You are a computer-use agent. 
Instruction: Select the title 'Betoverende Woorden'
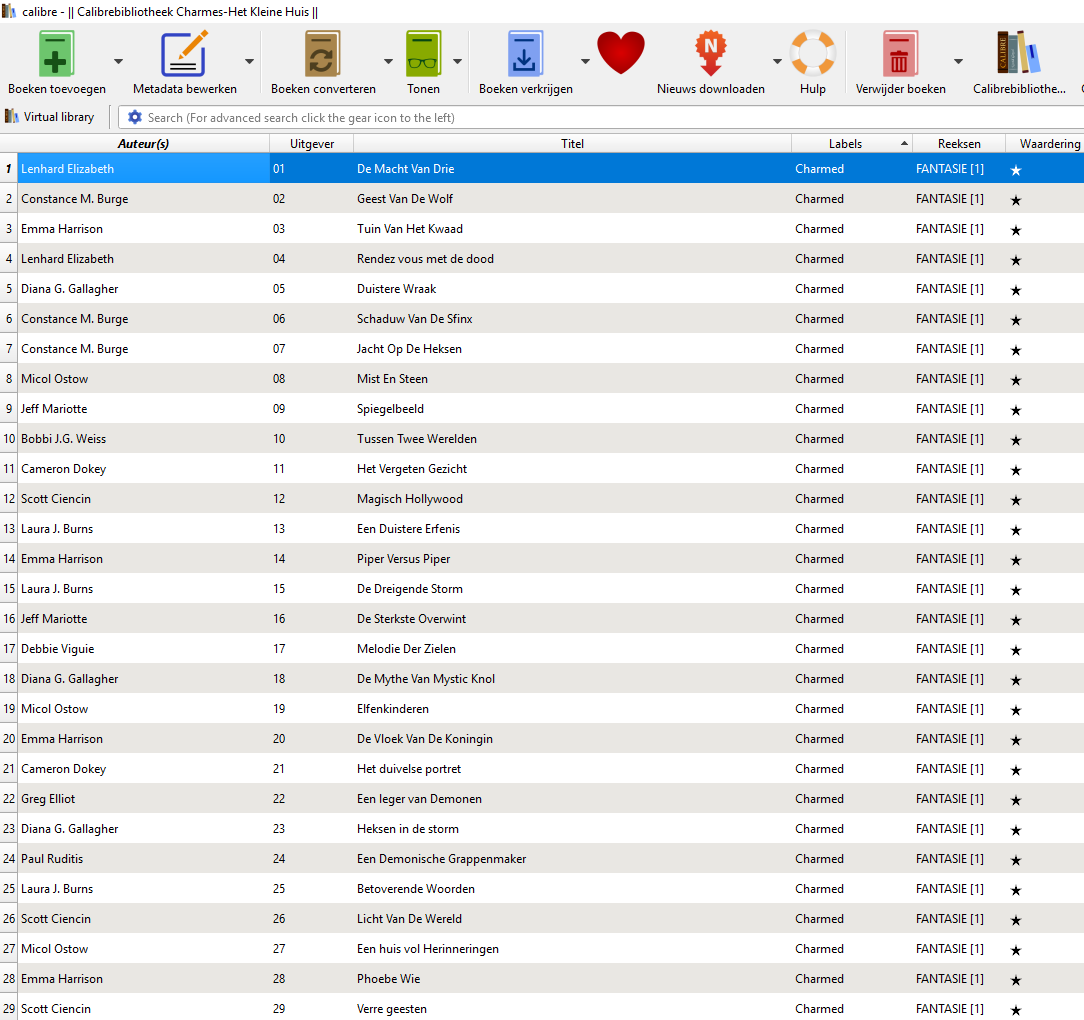coord(416,889)
